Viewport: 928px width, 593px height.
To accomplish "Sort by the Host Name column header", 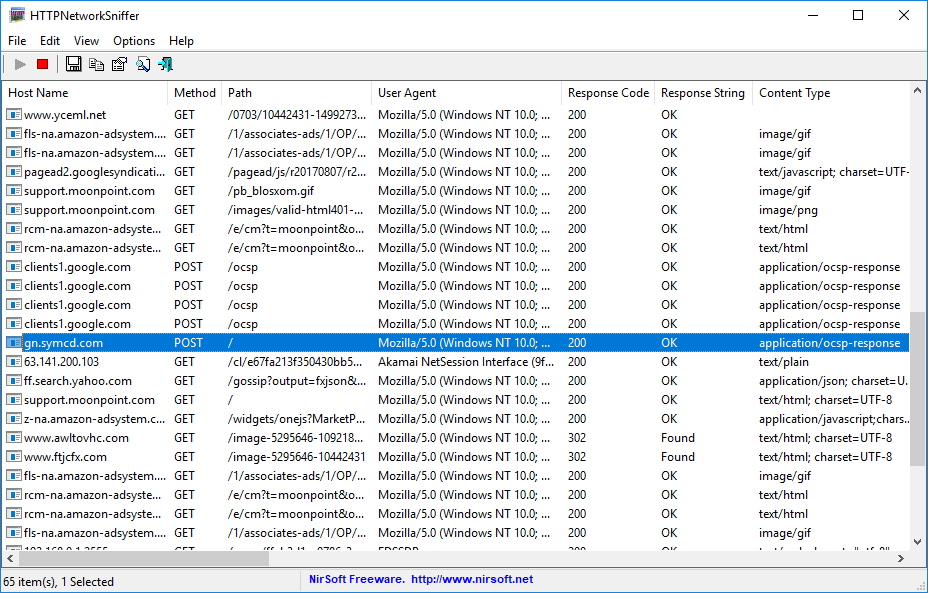I will pyautogui.click(x=85, y=93).
